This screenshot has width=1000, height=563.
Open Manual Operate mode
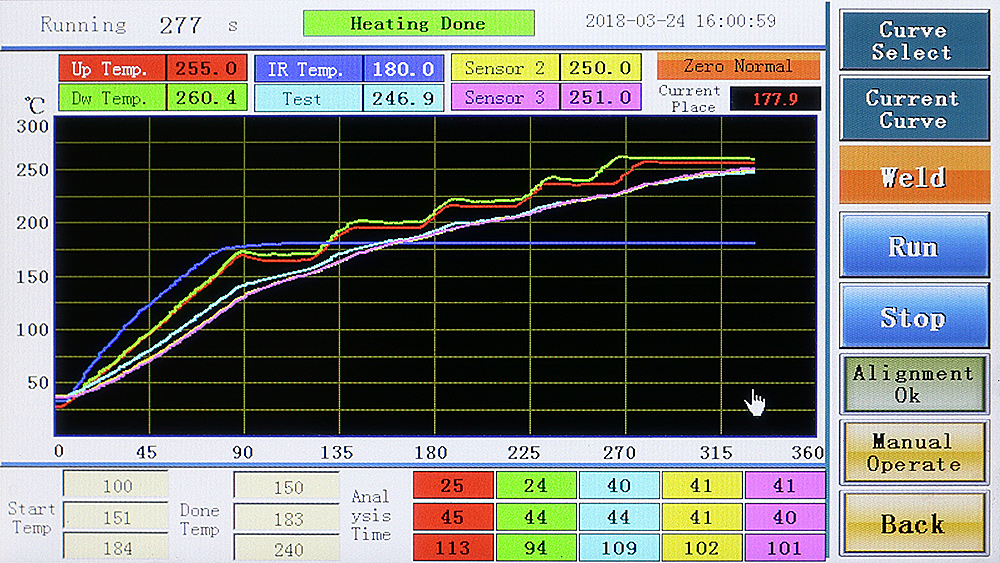[914, 453]
